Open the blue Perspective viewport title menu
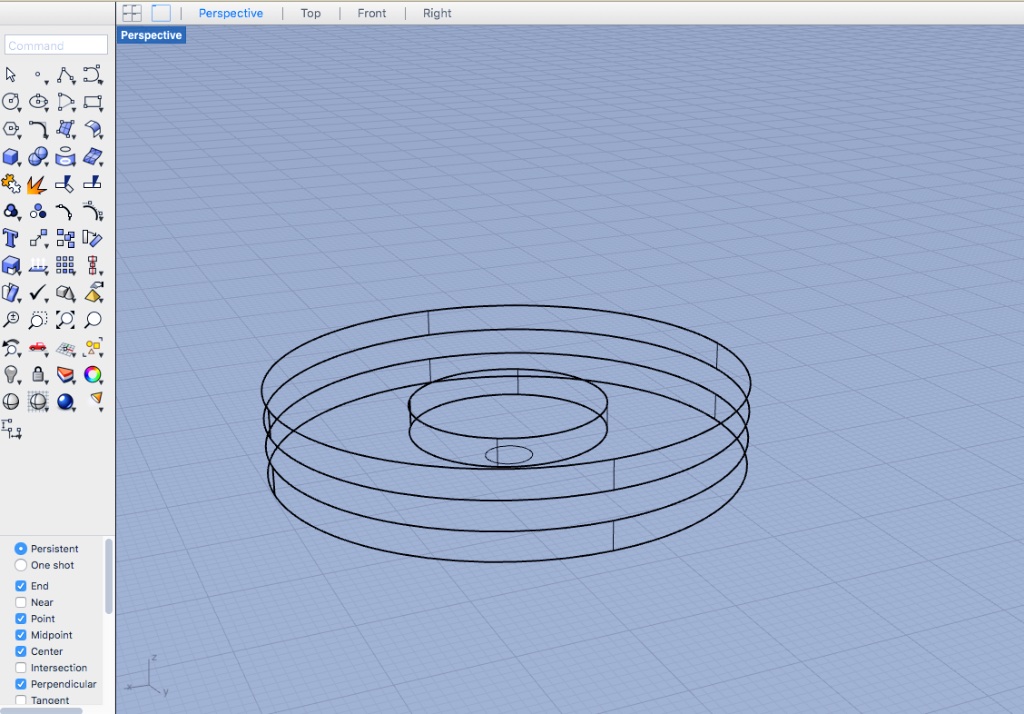The image size is (1024, 714). (151, 35)
